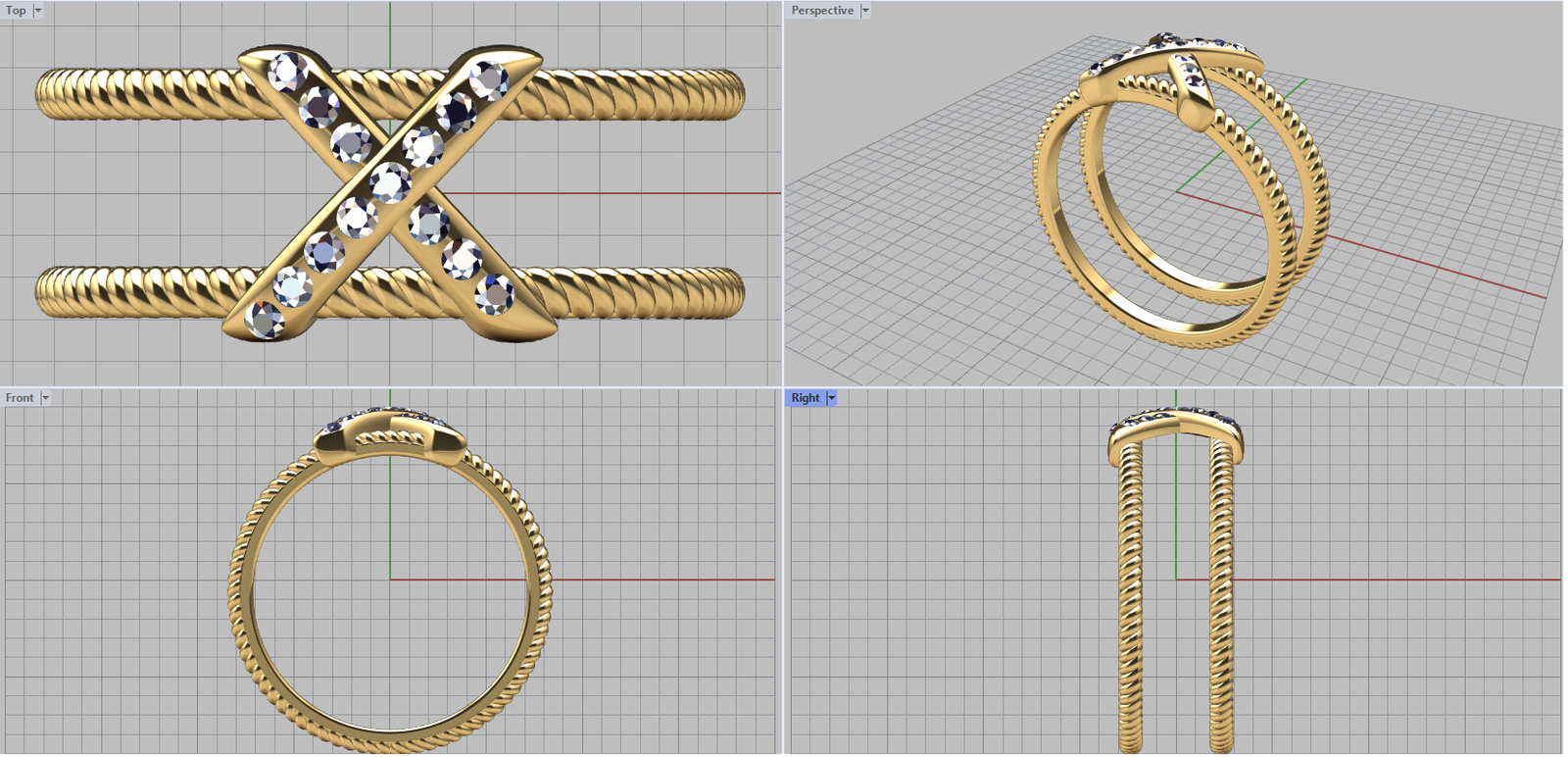Open the Perspective viewport dropdown arrow
The image size is (1568, 757).
865,11
